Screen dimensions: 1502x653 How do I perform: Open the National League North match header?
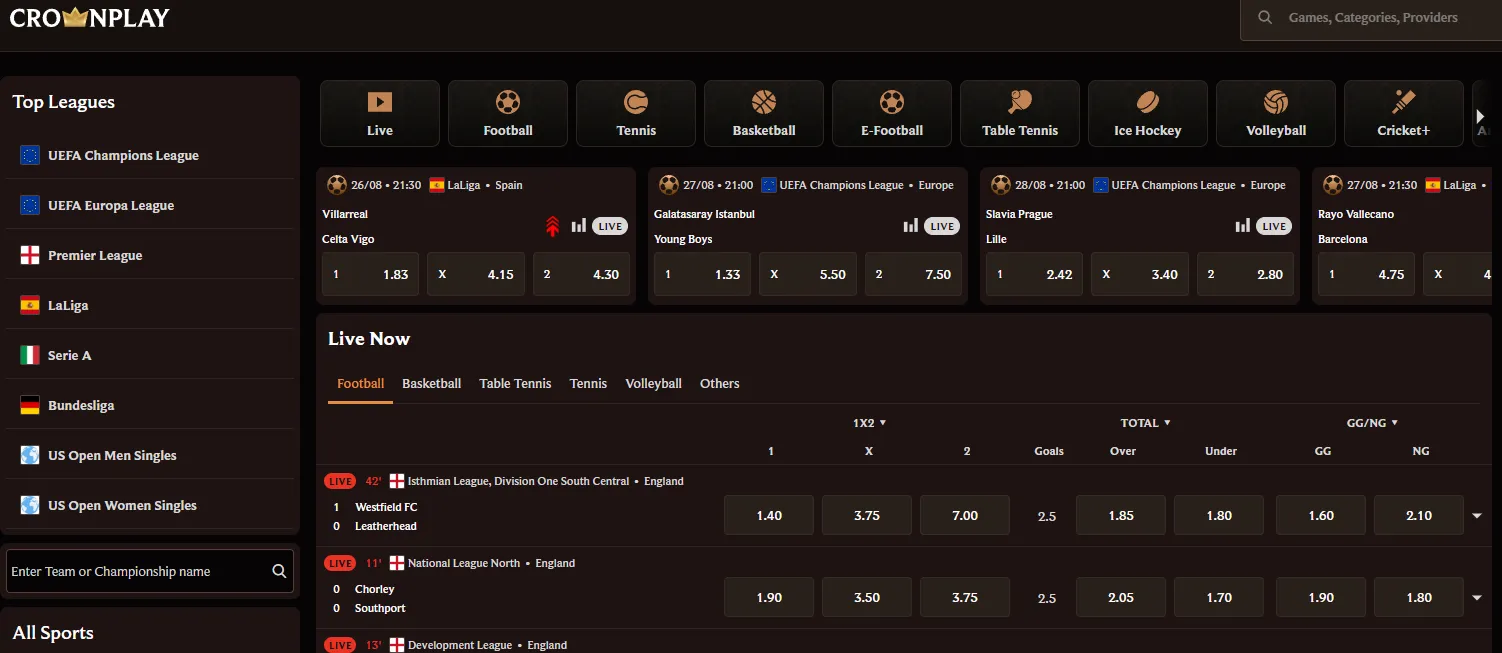coord(464,563)
